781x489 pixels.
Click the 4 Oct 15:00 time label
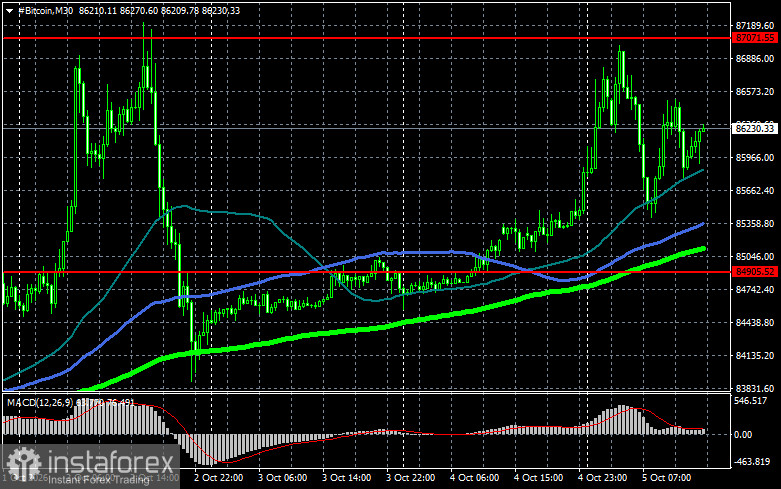point(538,478)
